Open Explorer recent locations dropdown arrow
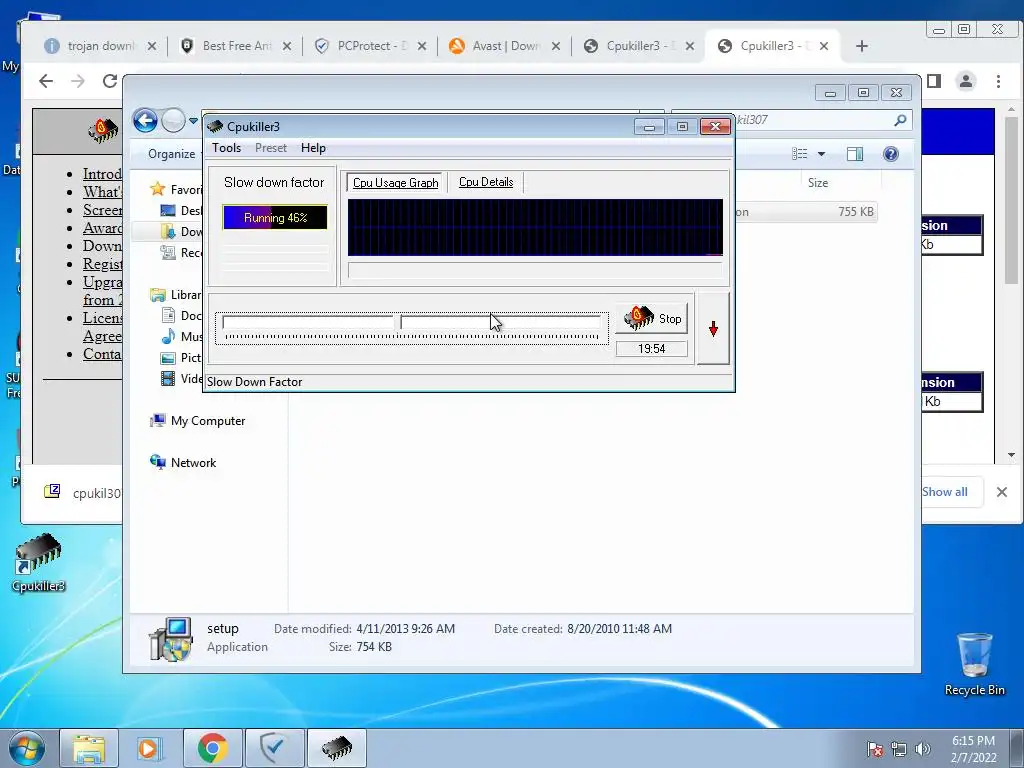 [193, 121]
